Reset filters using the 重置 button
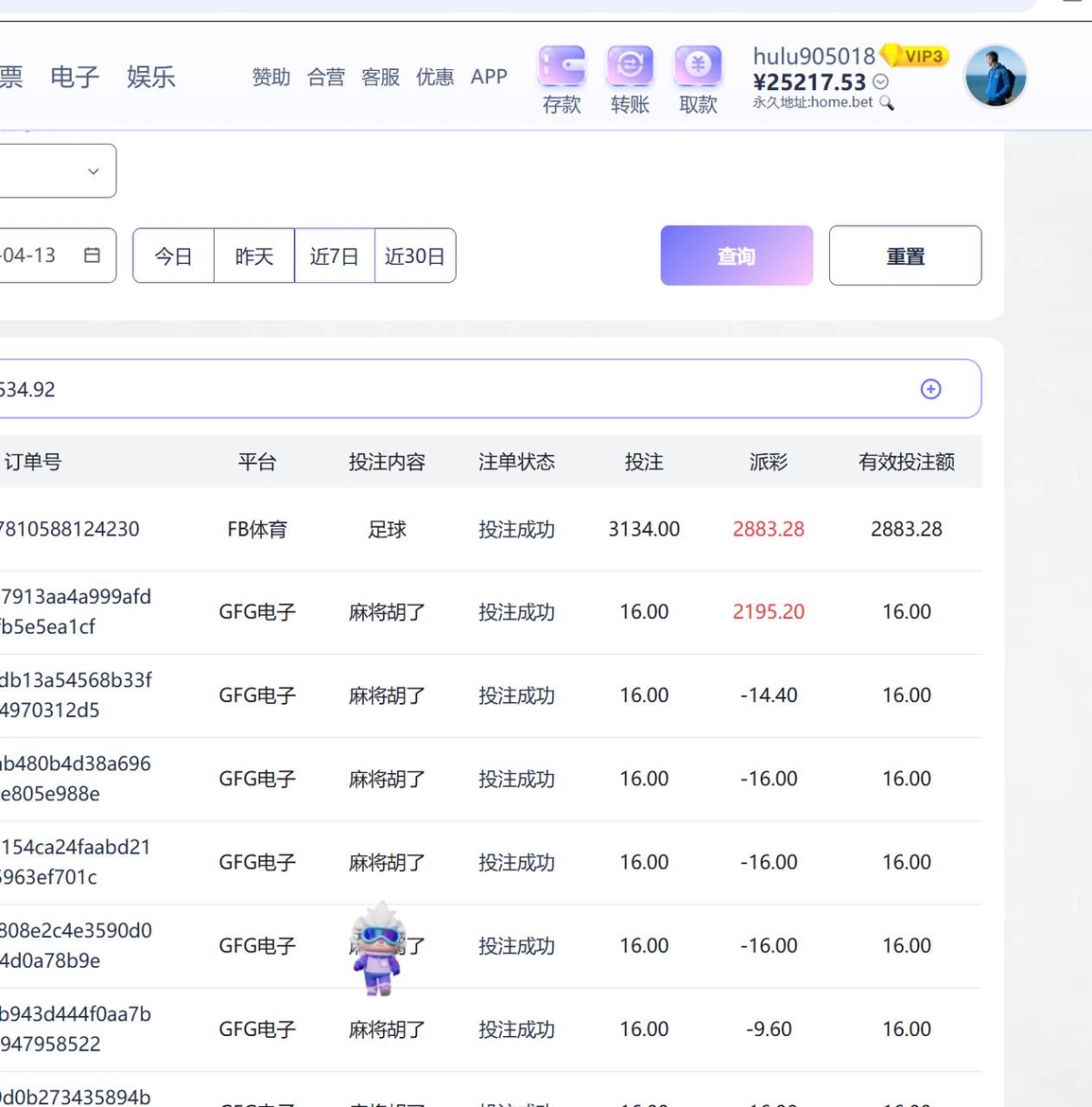Screen dimensions: 1092x1107 pyautogui.click(x=905, y=256)
